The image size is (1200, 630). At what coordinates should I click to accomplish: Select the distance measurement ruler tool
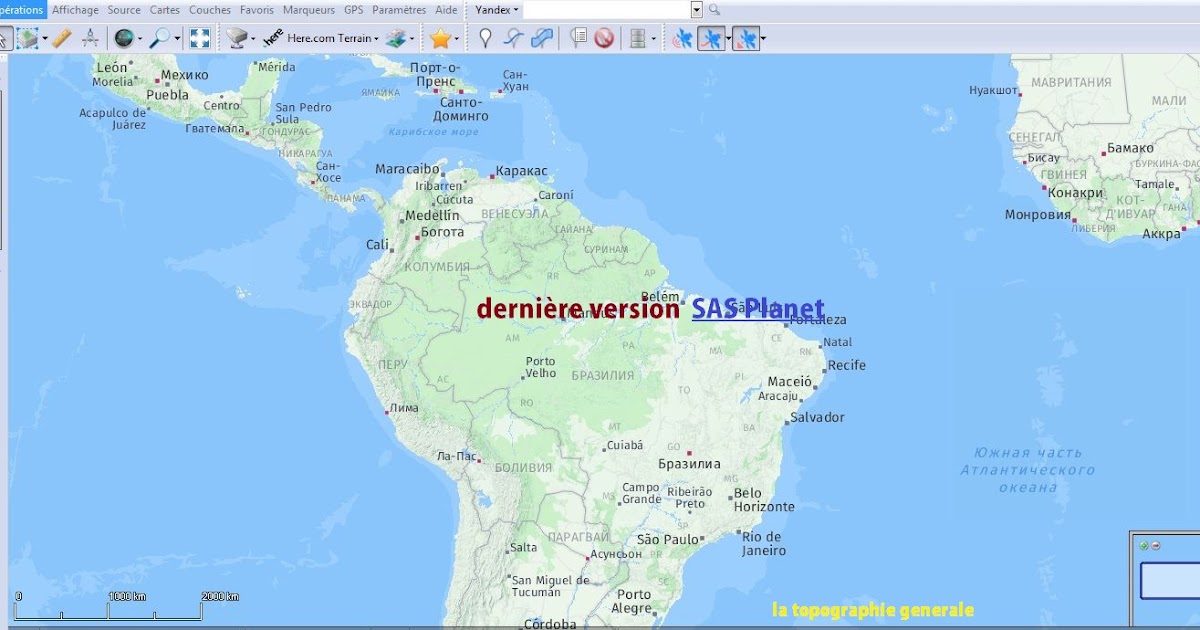click(x=60, y=39)
